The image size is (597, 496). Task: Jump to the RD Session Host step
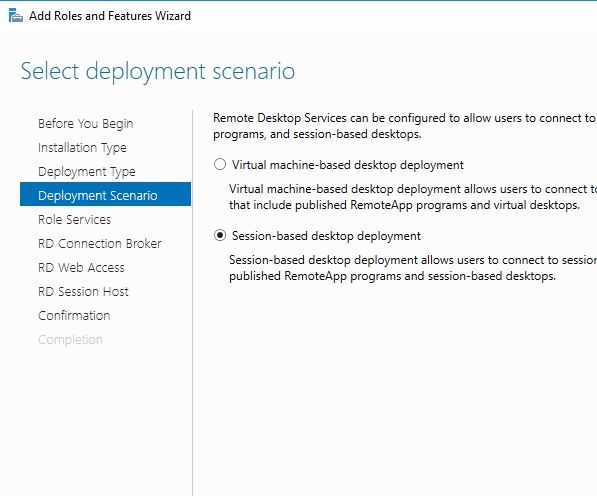[83, 292]
